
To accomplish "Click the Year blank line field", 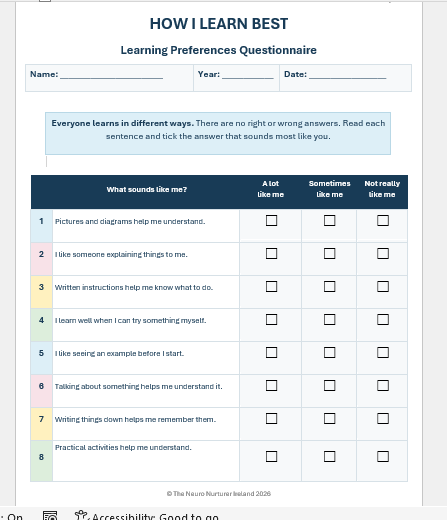I will pos(248,75).
